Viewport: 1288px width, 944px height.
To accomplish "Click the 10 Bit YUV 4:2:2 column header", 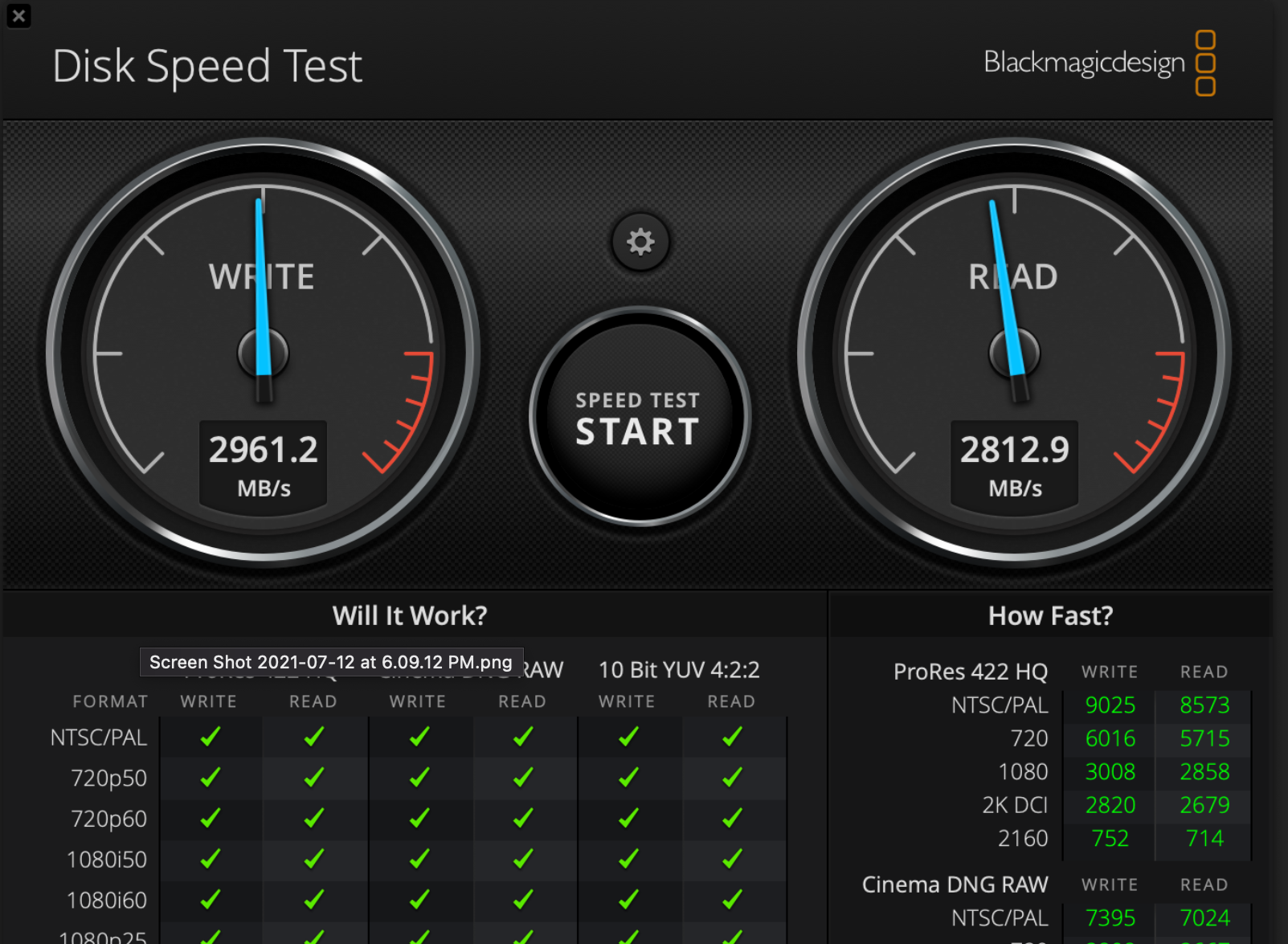I will point(679,669).
